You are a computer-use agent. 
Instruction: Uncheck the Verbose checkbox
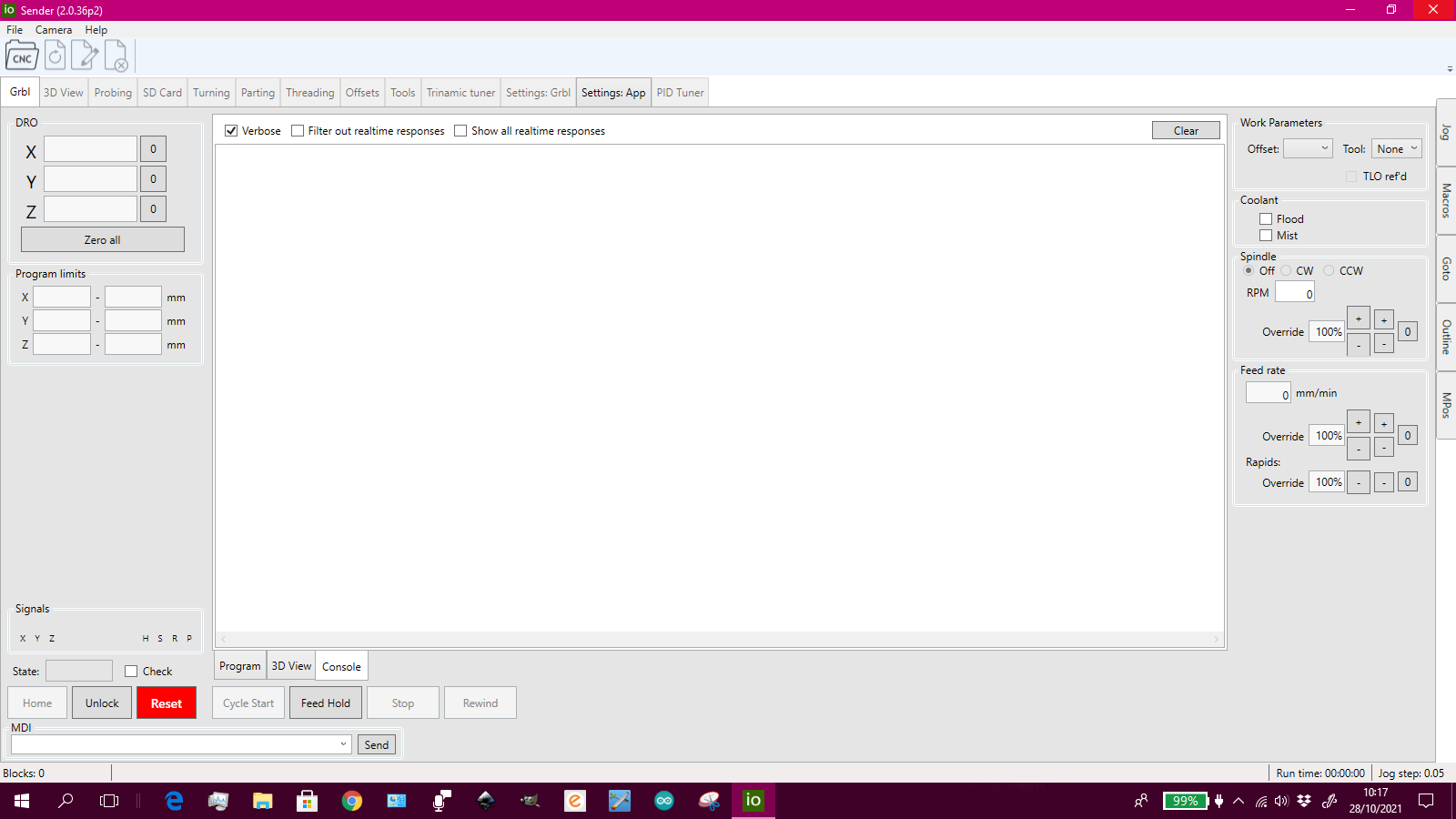231,131
